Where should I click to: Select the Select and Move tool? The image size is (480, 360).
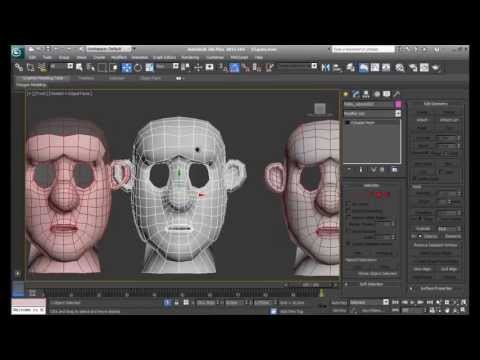pyautogui.click(x=127, y=68)
